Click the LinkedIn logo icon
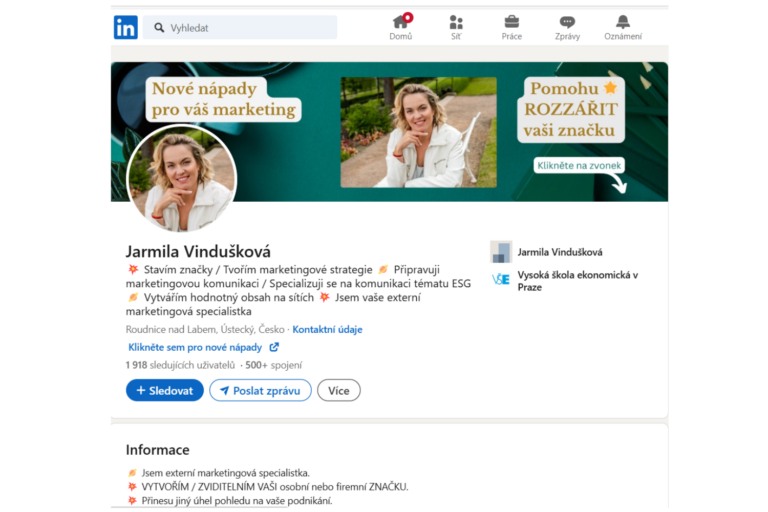 pos(126,27)
